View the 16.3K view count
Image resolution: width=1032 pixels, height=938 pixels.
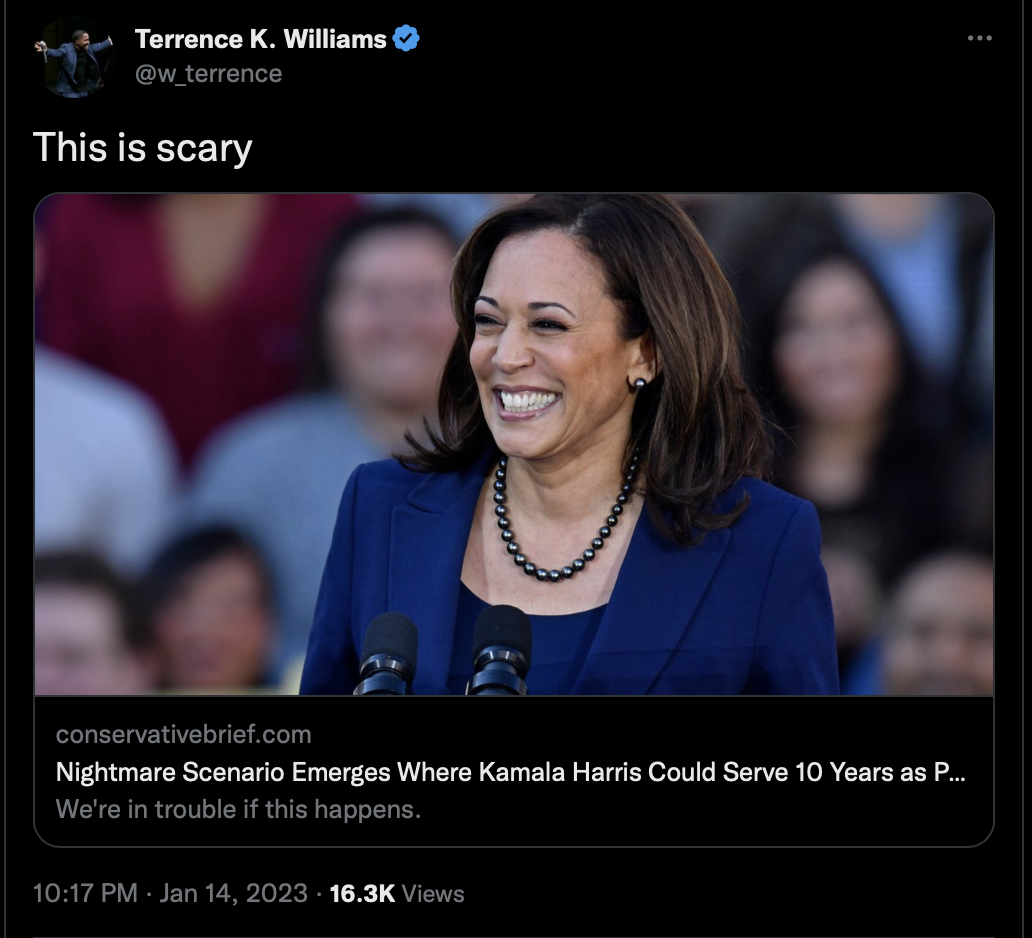click(362, 893)
